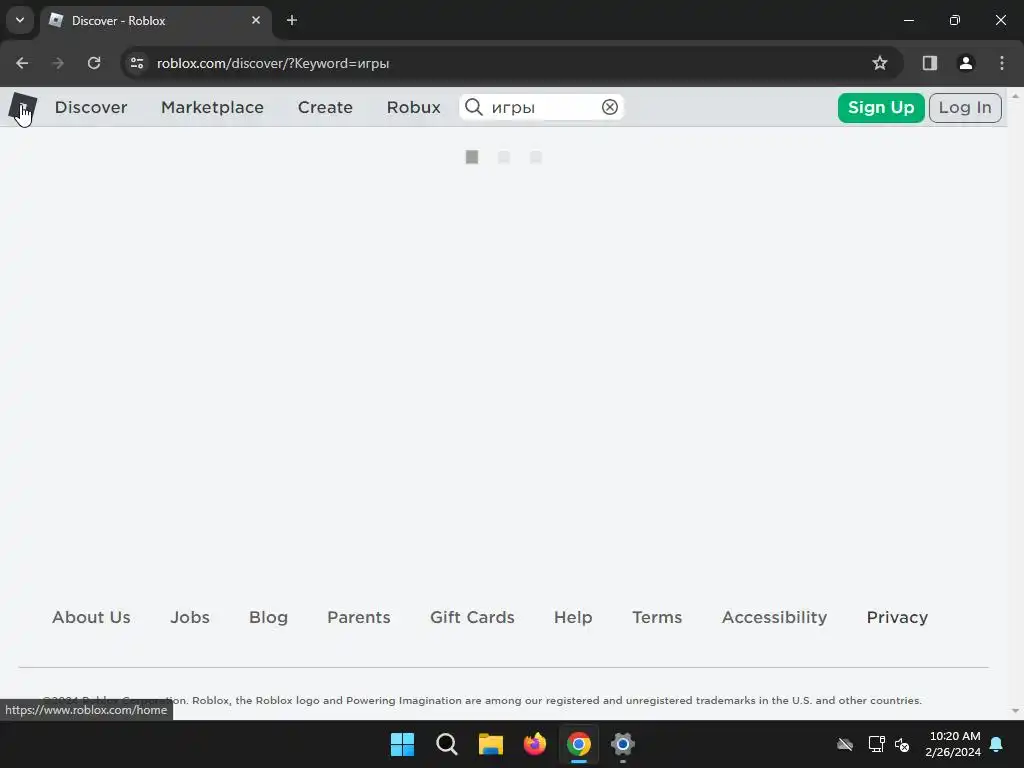Launch Firefox from the taskbar
The image size is (1024, 768).
click(535, 744)
